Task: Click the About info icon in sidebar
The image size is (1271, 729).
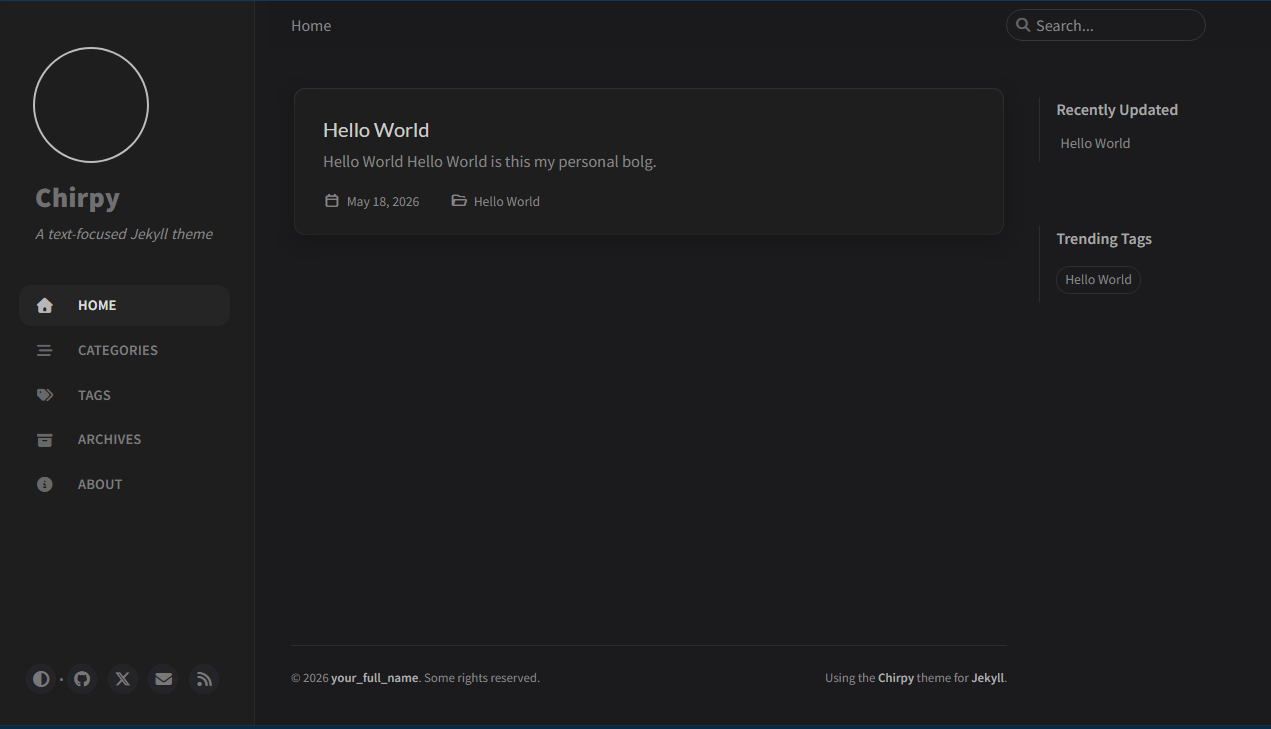Action: coord(45,485)
